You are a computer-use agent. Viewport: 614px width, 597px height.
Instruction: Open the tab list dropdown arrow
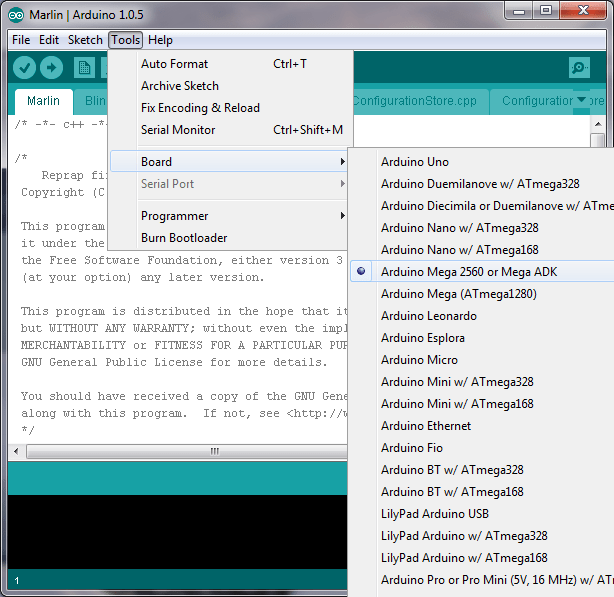(581, 100)
